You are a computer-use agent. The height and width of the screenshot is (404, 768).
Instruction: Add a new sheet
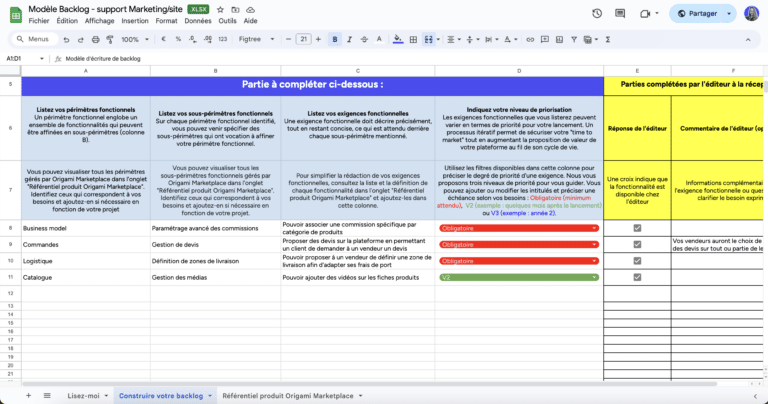(28, 396)
